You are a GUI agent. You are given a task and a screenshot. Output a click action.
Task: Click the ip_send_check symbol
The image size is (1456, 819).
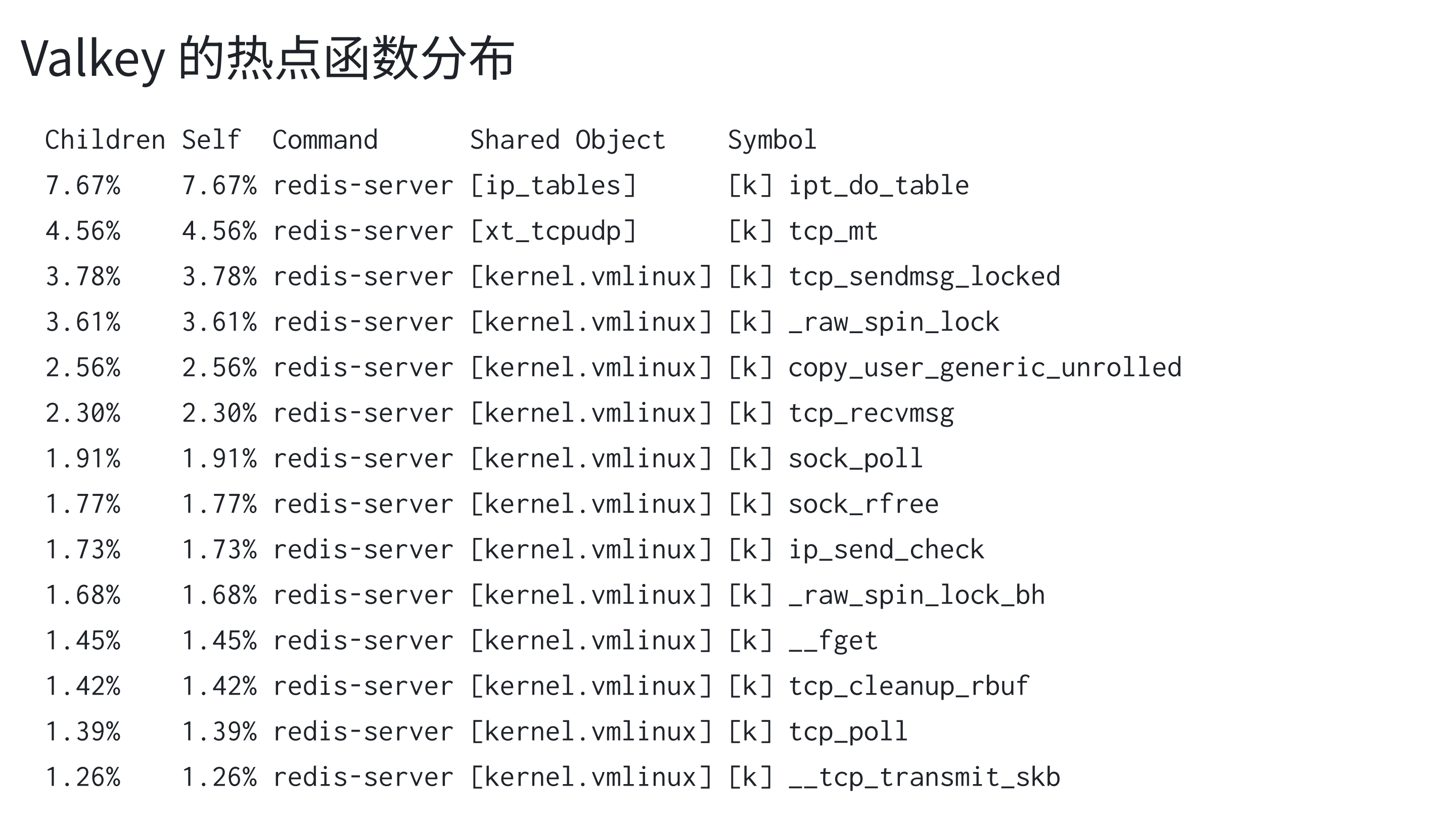pos(886,550)
